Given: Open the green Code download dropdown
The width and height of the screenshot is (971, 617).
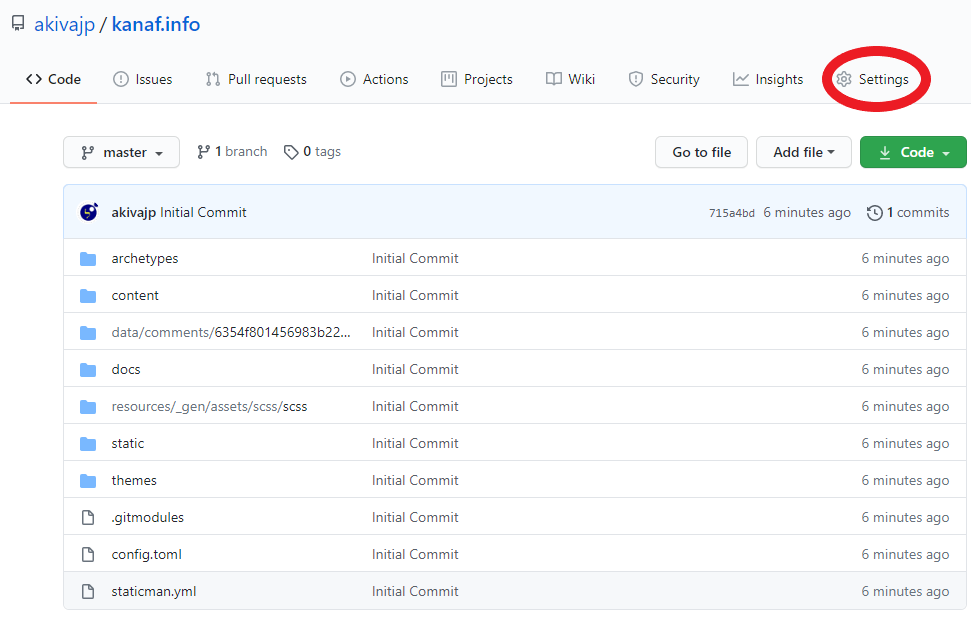Looking at the screenshot, I should (x=912, y=152).
